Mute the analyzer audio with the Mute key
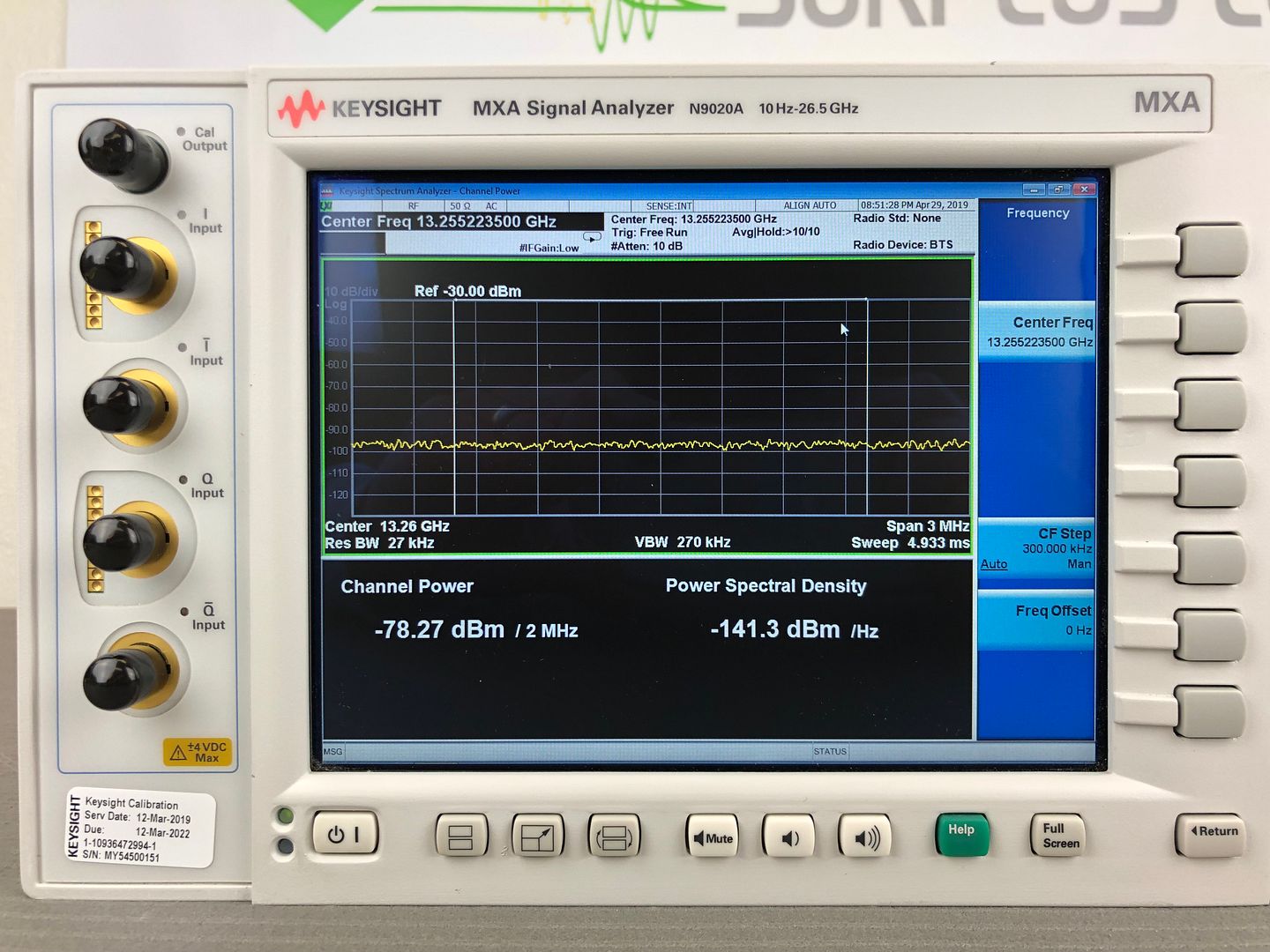Image resolution: width=1270 pixels, height=952 pixels. [x=713, y=837]
